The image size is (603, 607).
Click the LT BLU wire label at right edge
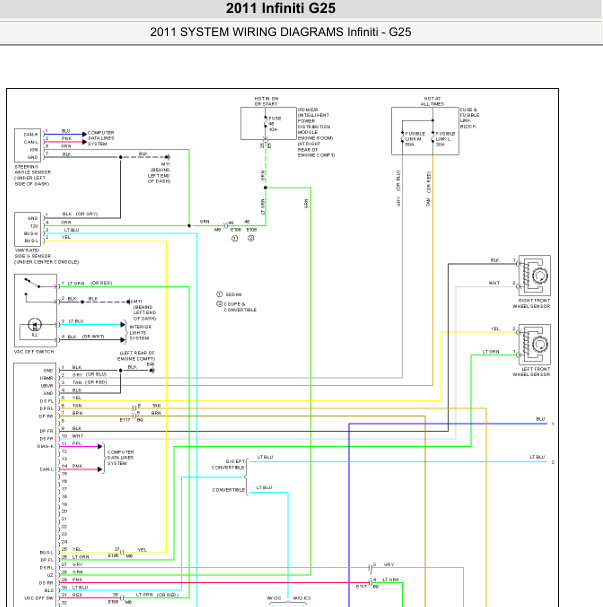pos(537,457)
